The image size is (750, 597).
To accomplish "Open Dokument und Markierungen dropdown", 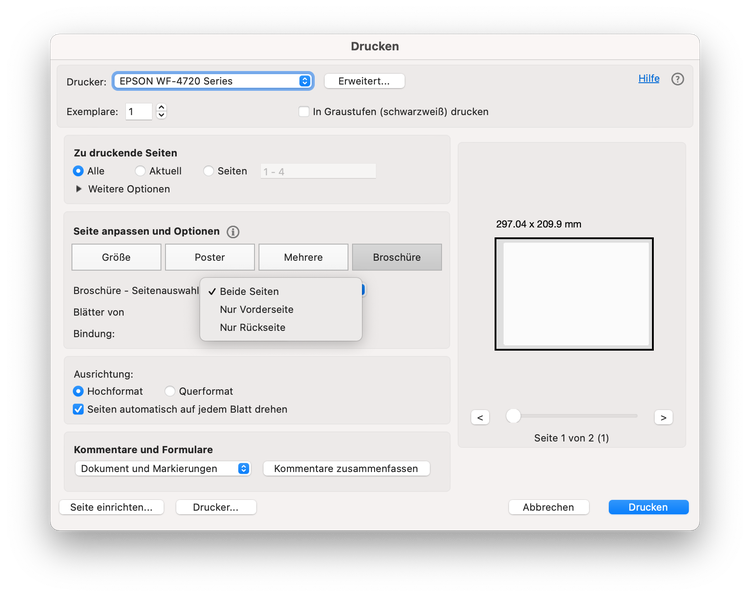I will coord(163,468).
